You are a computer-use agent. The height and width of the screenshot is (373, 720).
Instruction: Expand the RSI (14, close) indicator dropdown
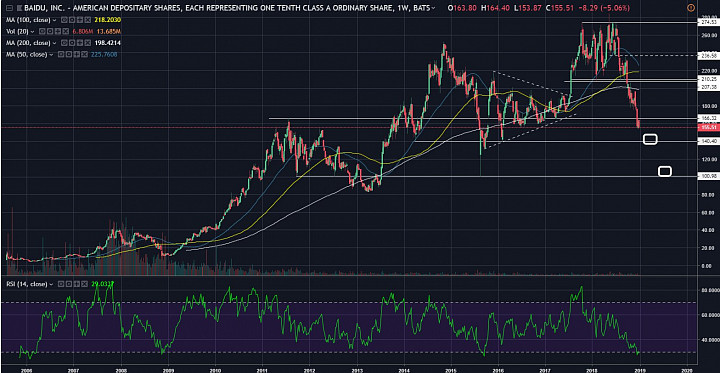[51, 284]
